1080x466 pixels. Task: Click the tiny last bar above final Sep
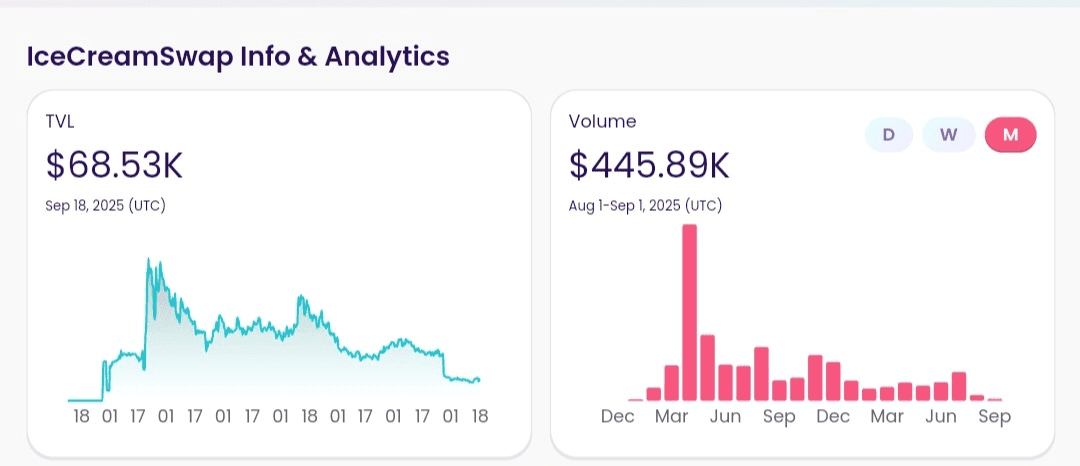coord(994,399)
